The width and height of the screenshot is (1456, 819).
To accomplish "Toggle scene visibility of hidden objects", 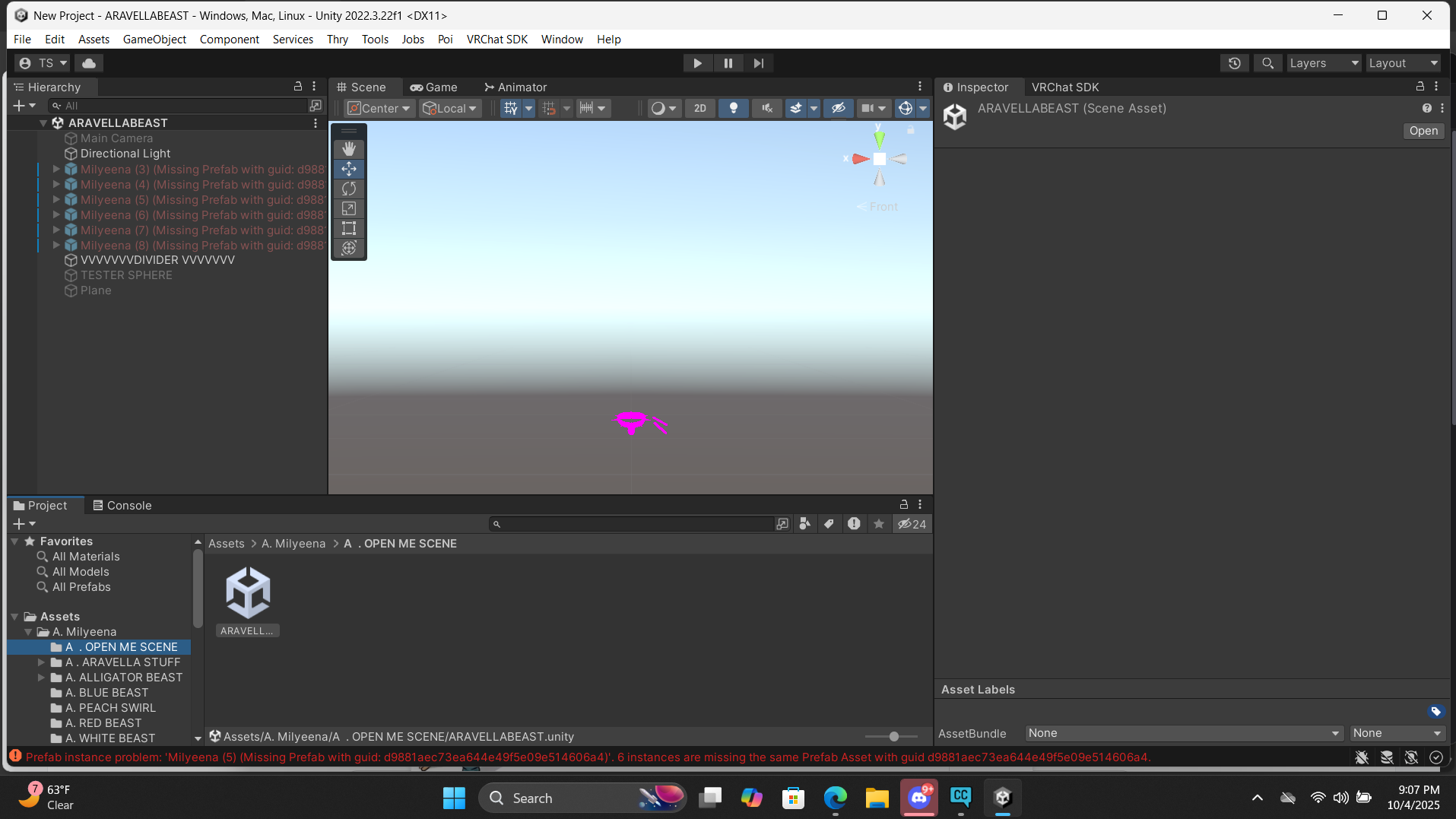I will tap(838, 108).
